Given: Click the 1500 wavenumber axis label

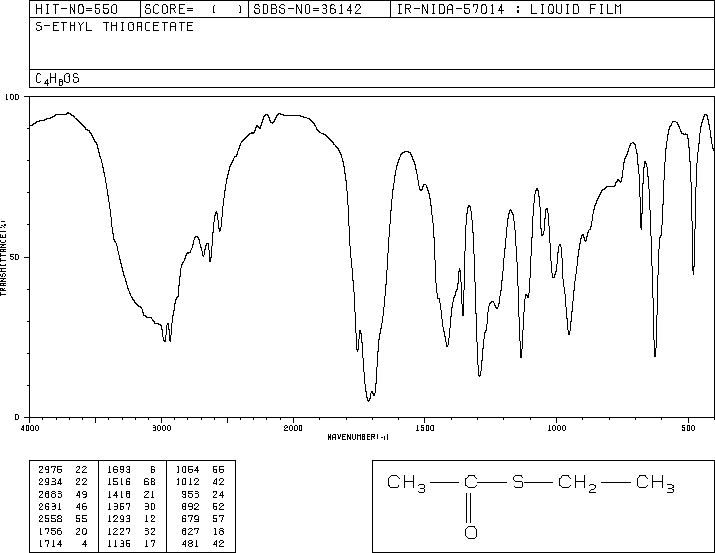Looking at the screenshot, I should [425, 428].
